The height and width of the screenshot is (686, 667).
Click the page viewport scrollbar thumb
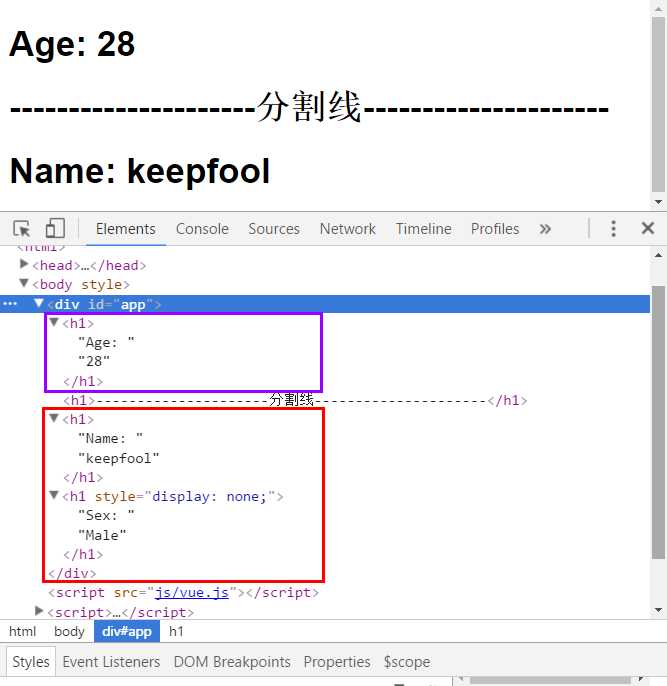click(658, 104)
